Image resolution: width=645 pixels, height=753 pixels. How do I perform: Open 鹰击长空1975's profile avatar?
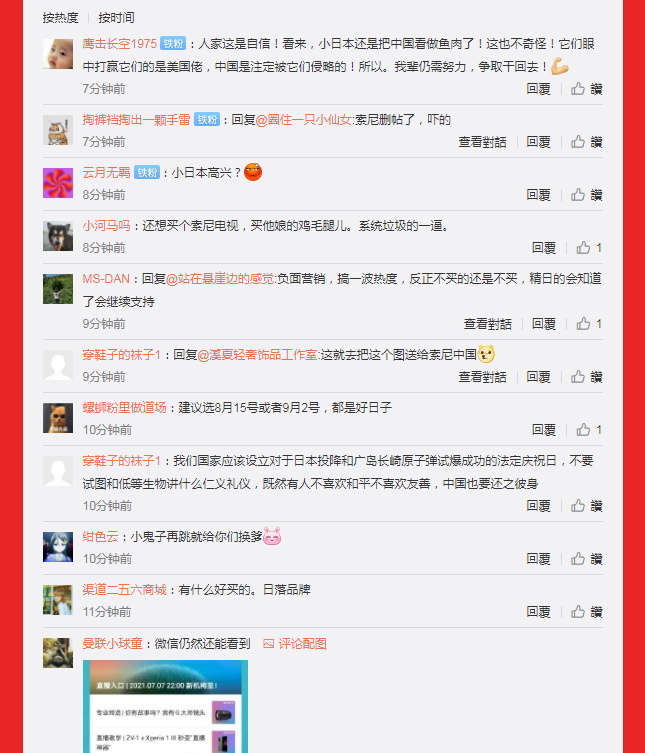[58, 54]
